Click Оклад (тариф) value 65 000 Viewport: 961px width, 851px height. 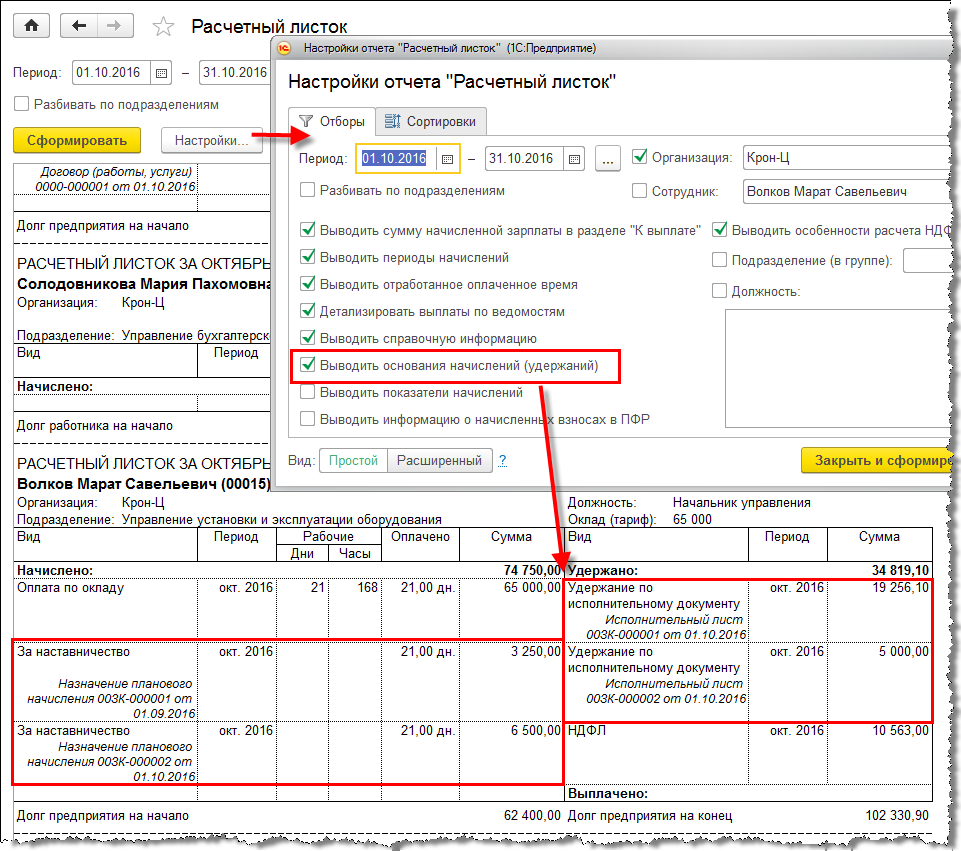[693, 519]
